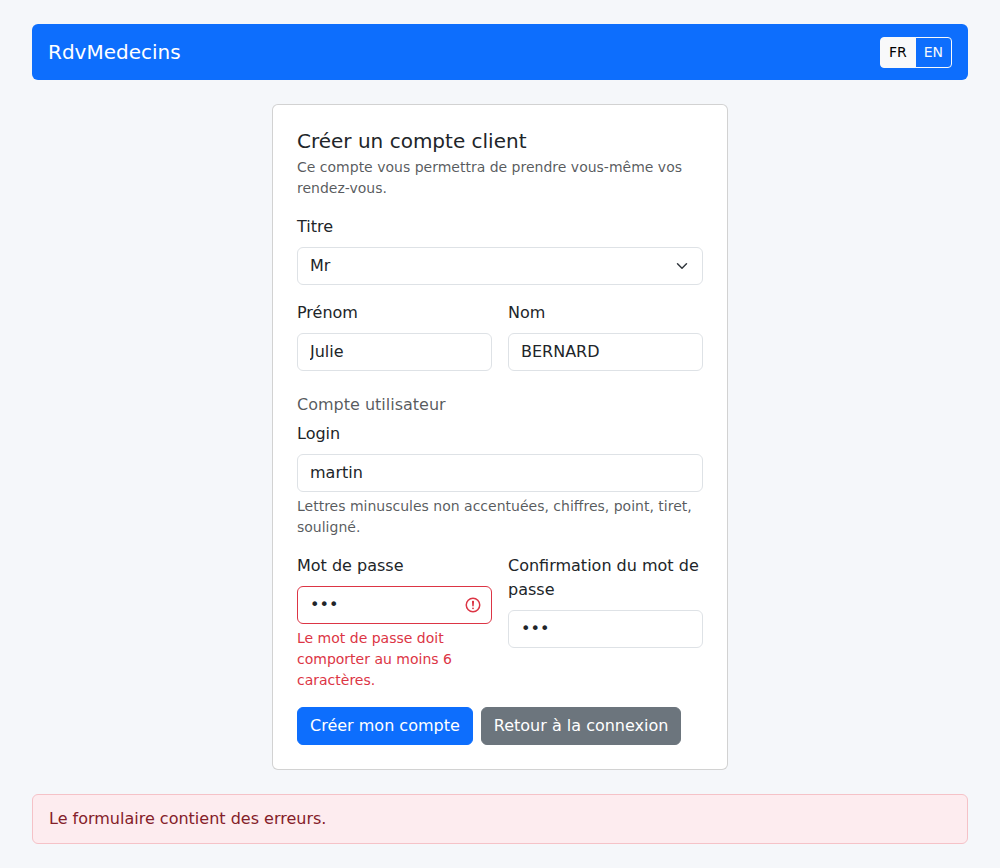The width and height of the screenshot is (1000, 868).
Task: Open the Titre select showing Mr
Action: pyautogui.click(x=499, y=266)
